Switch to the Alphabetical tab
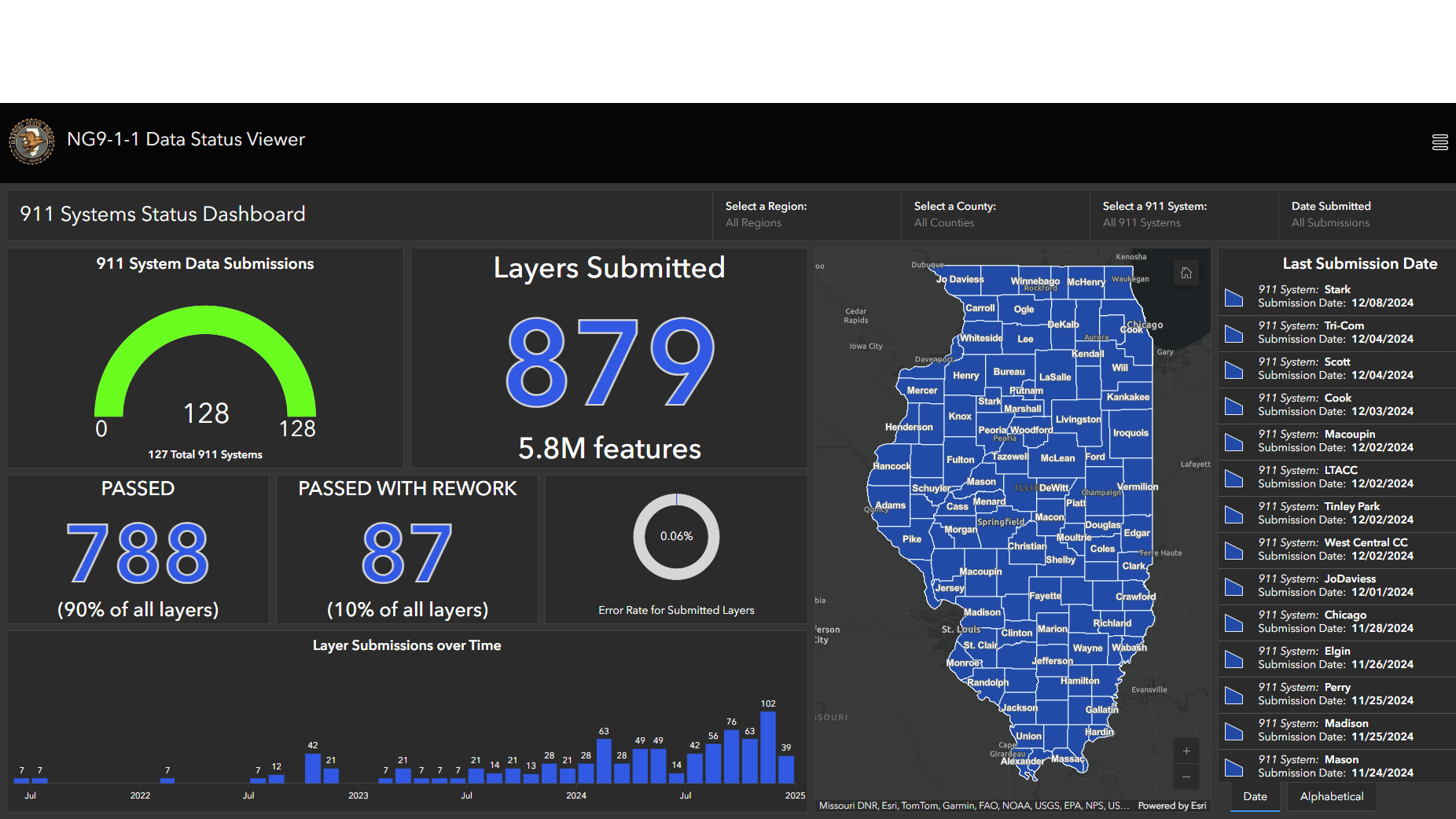Viewport: 1456px width, 819px height. pyautogui.click(x=1330, y=796)
